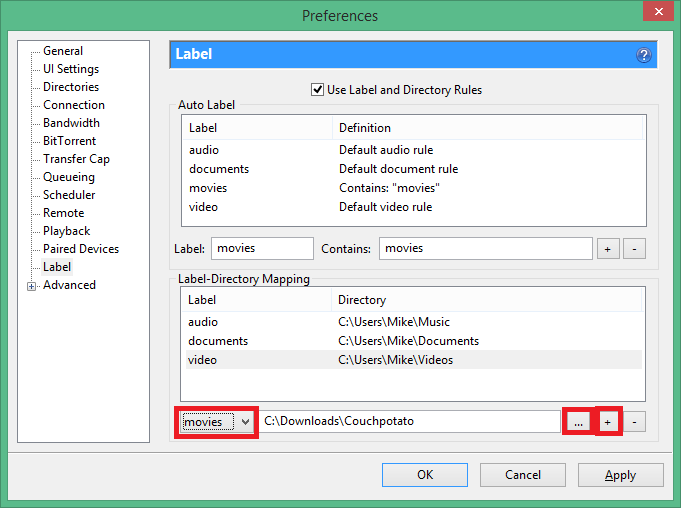
Task: Go to Scheduler settings
Action: [69, 195]
